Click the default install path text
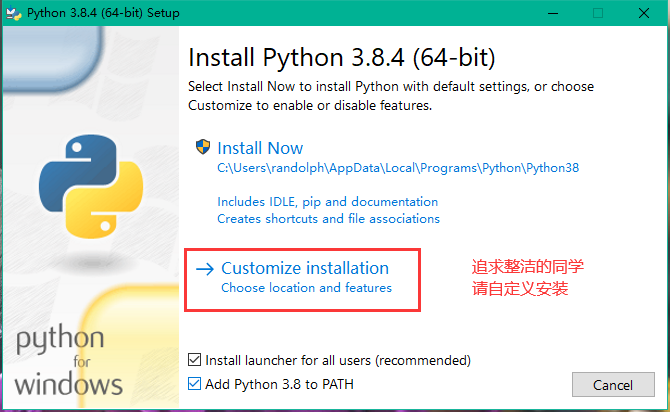670x412 pixels. [398, 168]
